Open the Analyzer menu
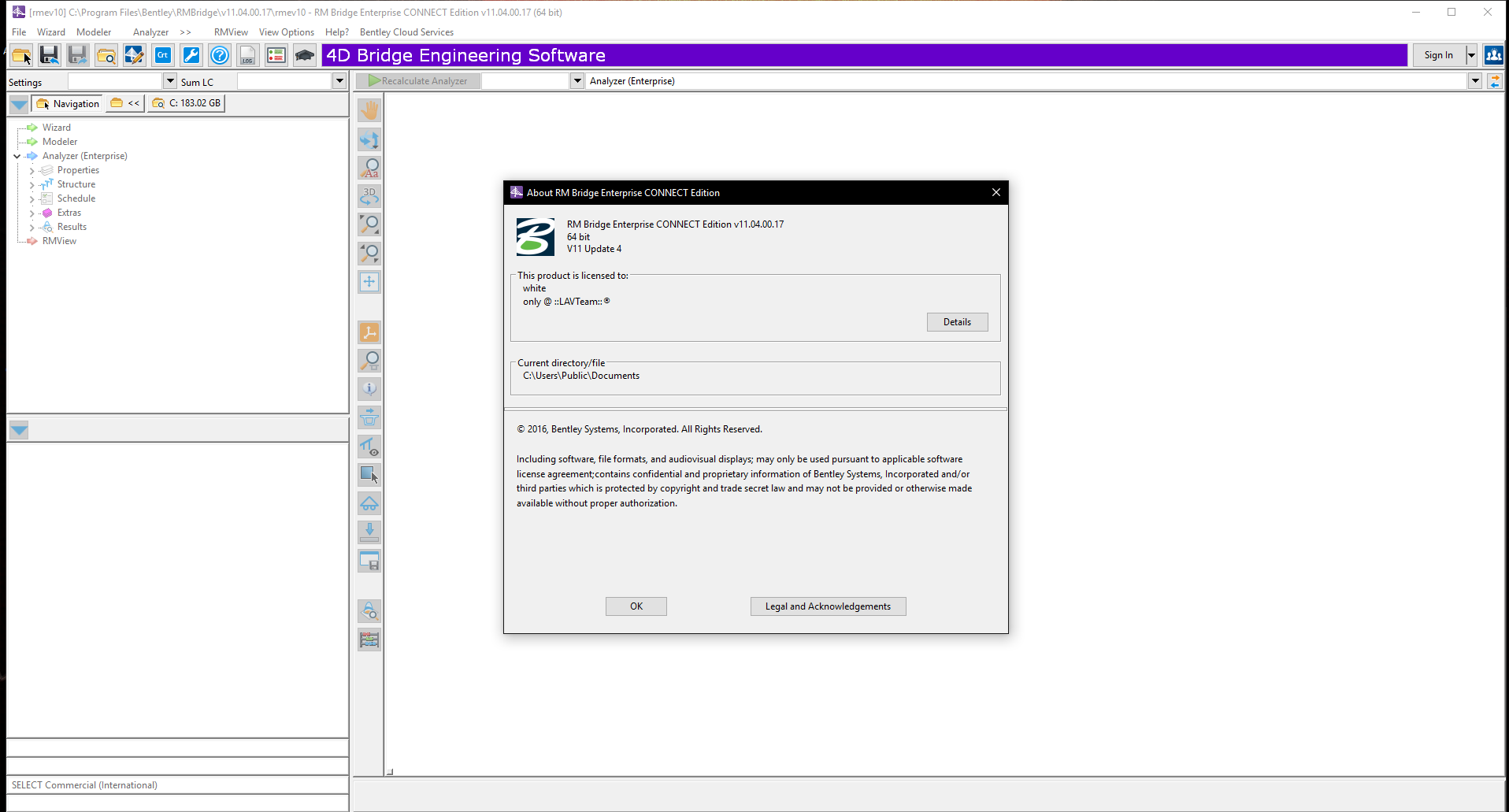Viewport: 1509px width, 812px height. (150, 32)
